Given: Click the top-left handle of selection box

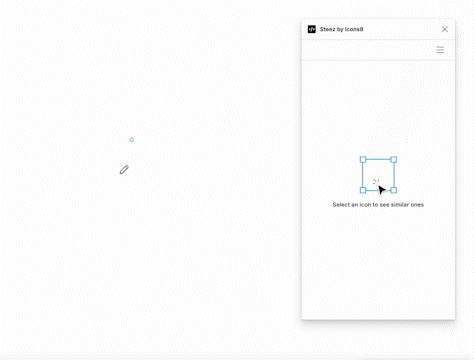Looking at the screenshot, I should pos(363,160).
